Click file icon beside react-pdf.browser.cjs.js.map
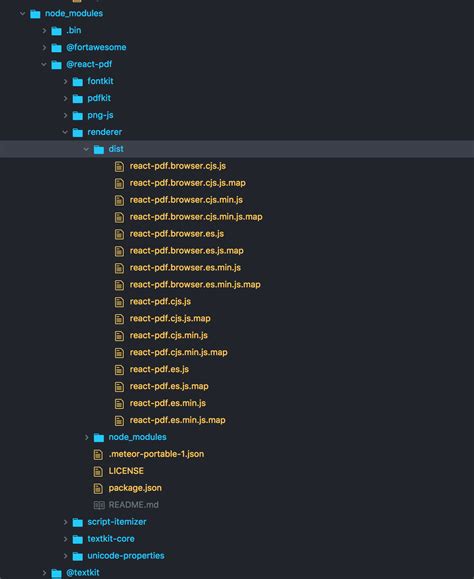The height and width of the screenshot is (579, 474). (119, 184)
